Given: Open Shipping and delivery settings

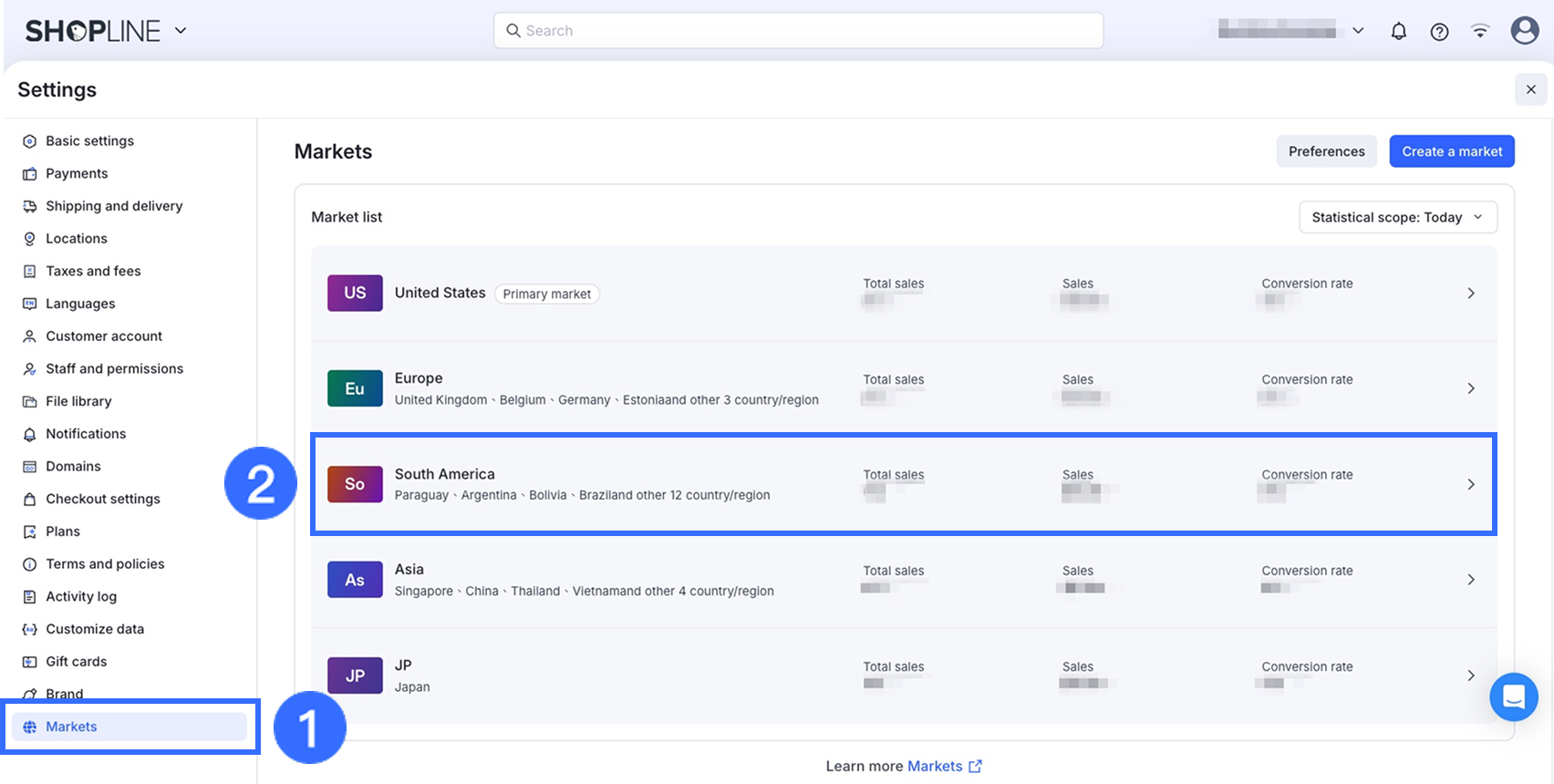Looking at the screenshot, I should click(x=114, y=206).
